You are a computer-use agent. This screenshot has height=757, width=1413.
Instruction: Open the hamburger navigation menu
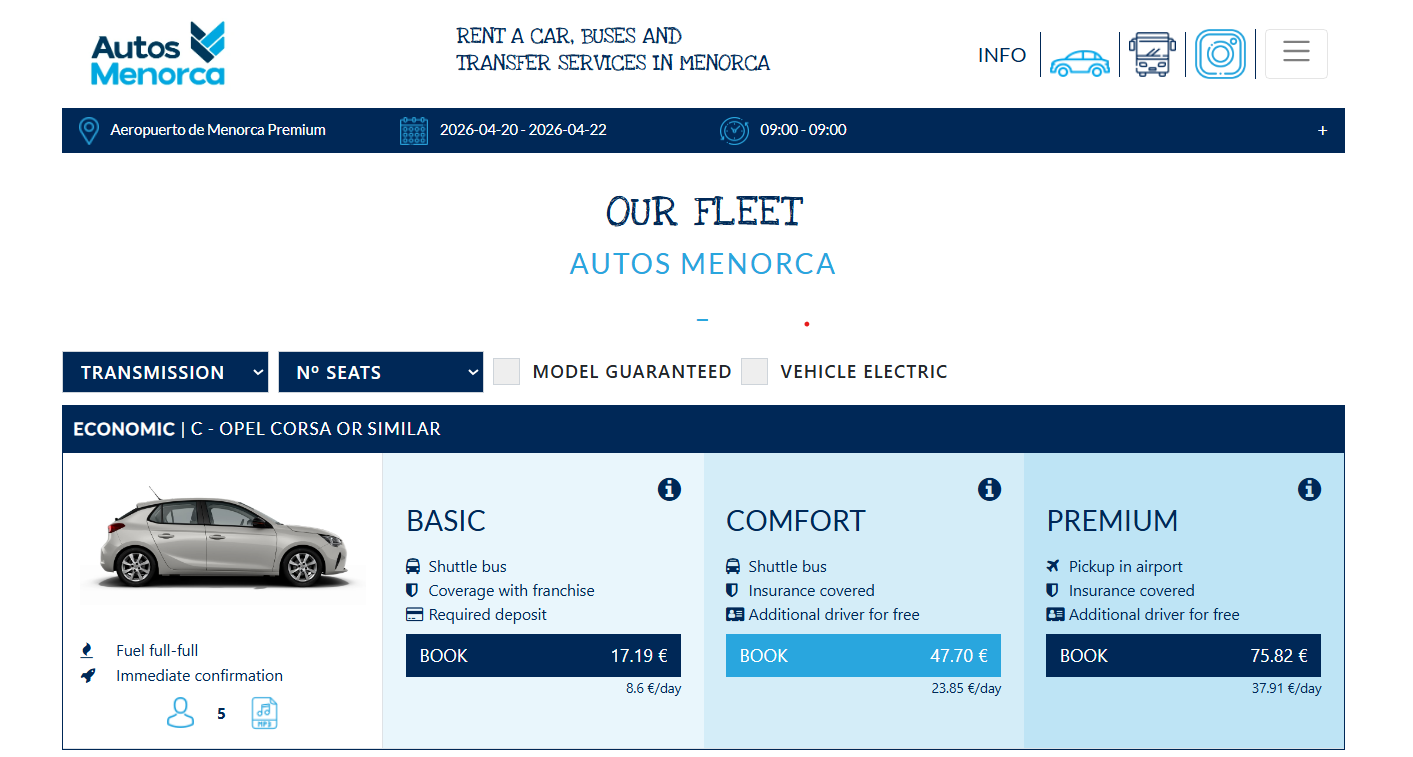1296,53
